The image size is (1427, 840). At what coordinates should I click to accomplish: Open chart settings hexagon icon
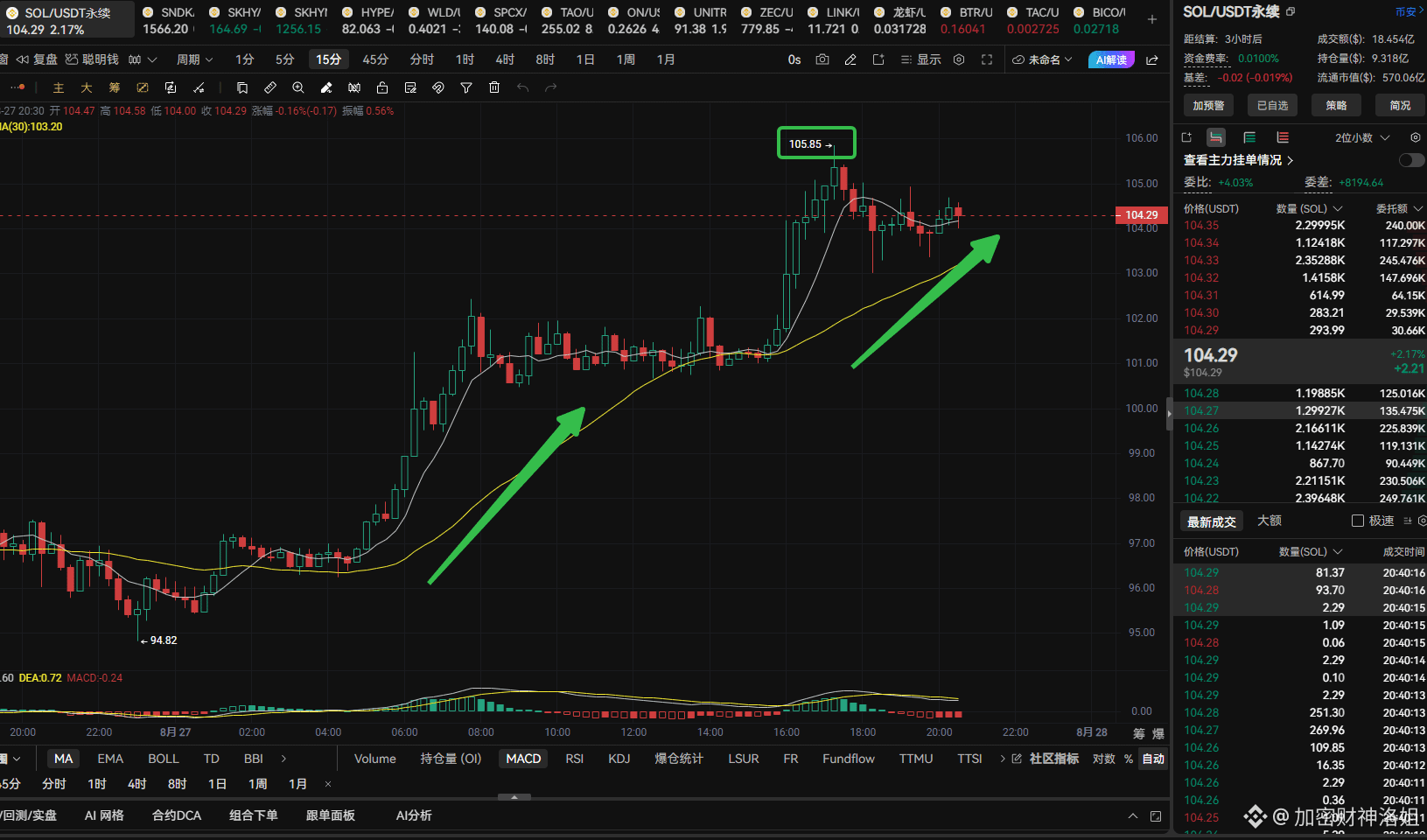(959, 59)
